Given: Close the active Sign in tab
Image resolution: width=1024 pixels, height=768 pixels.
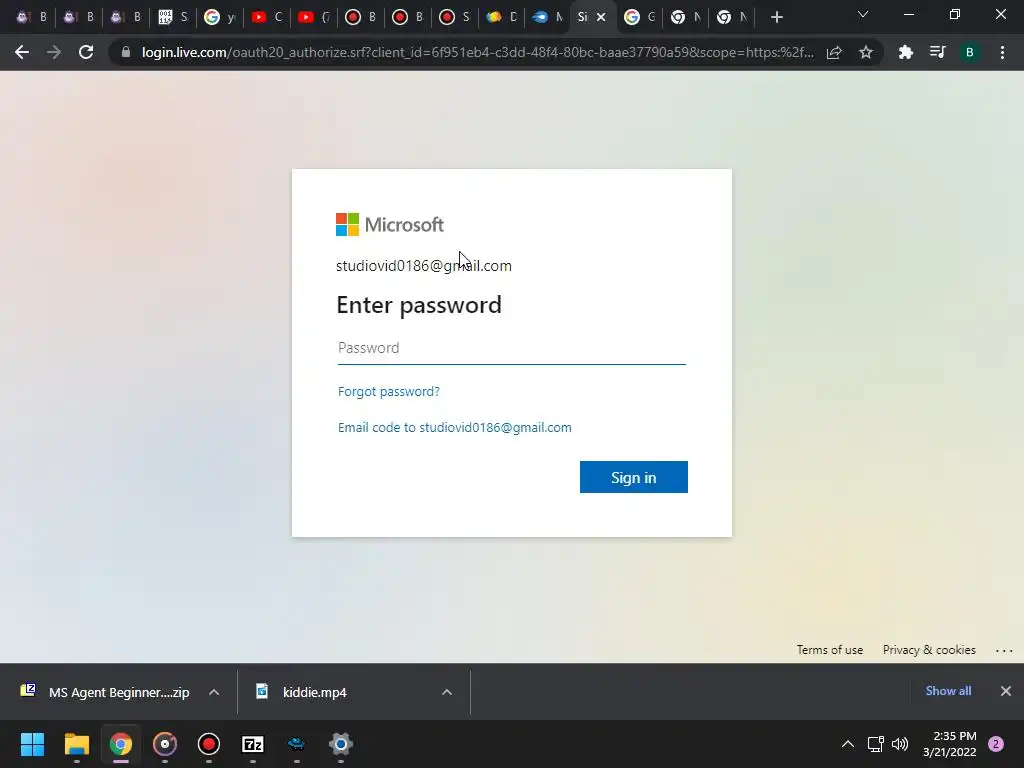Looking at the screenshot, I should (x=601, y=17).
